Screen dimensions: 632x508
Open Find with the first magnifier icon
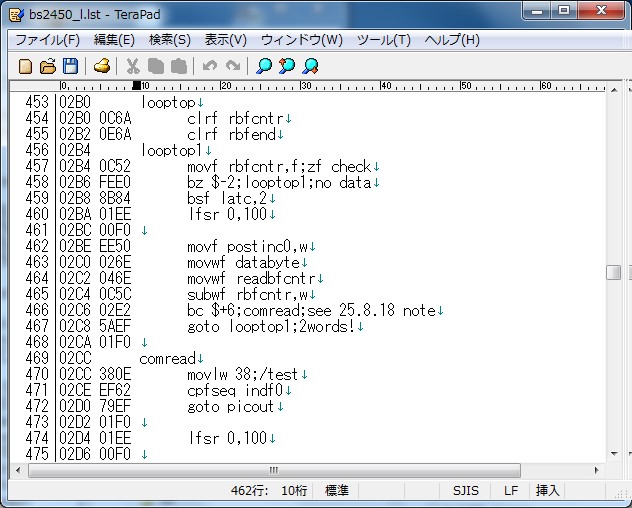pos(264,67)
